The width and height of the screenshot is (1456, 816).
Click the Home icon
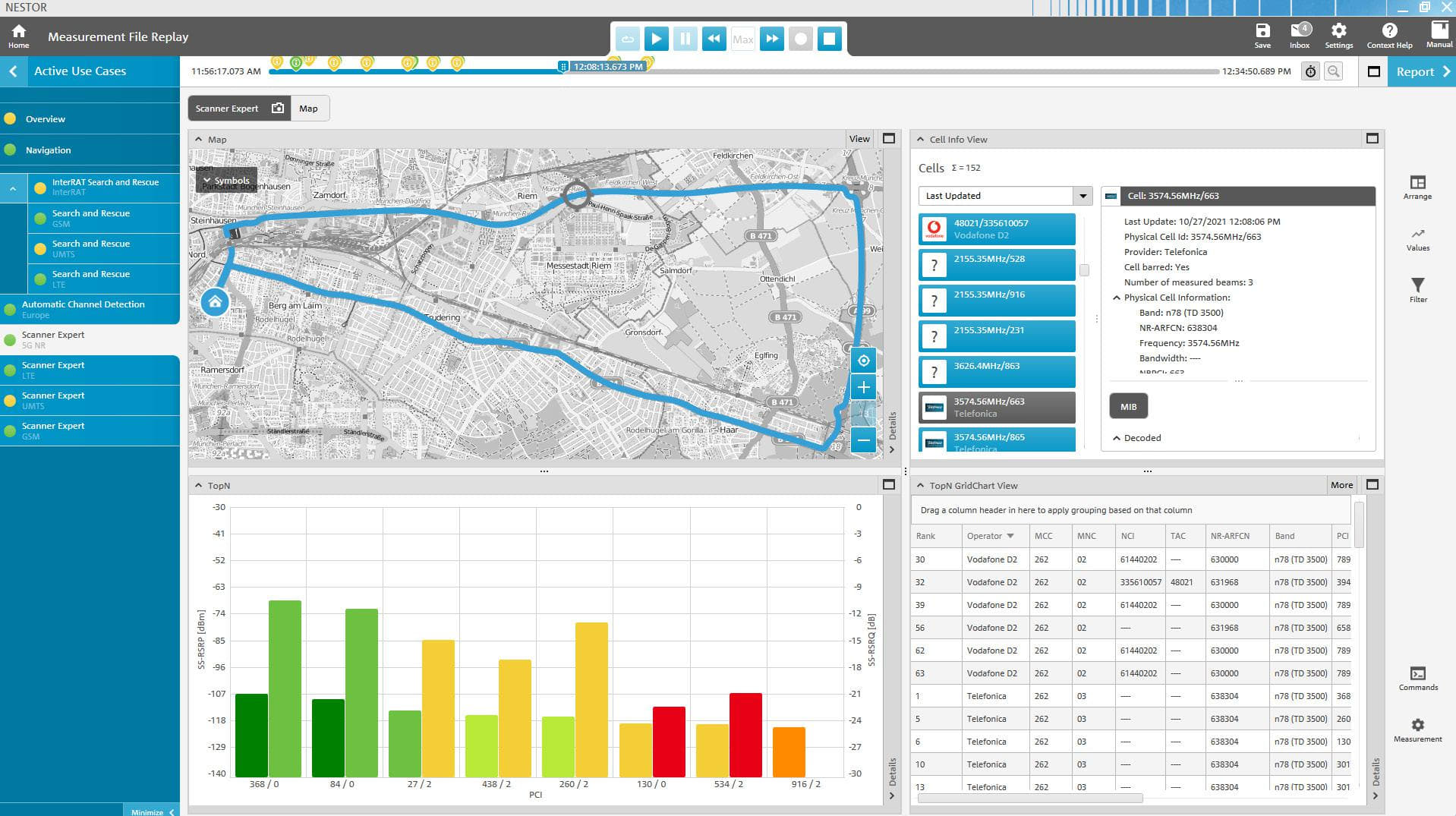[x=18, y=35]
